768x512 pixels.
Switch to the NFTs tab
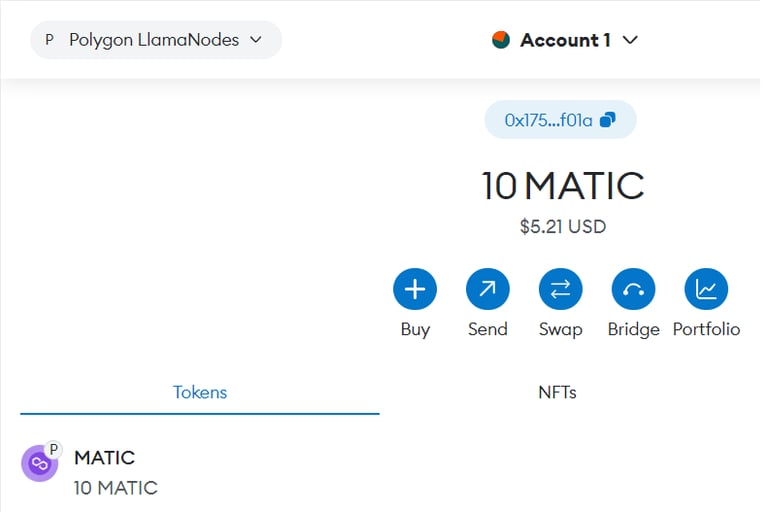[557, 392]
